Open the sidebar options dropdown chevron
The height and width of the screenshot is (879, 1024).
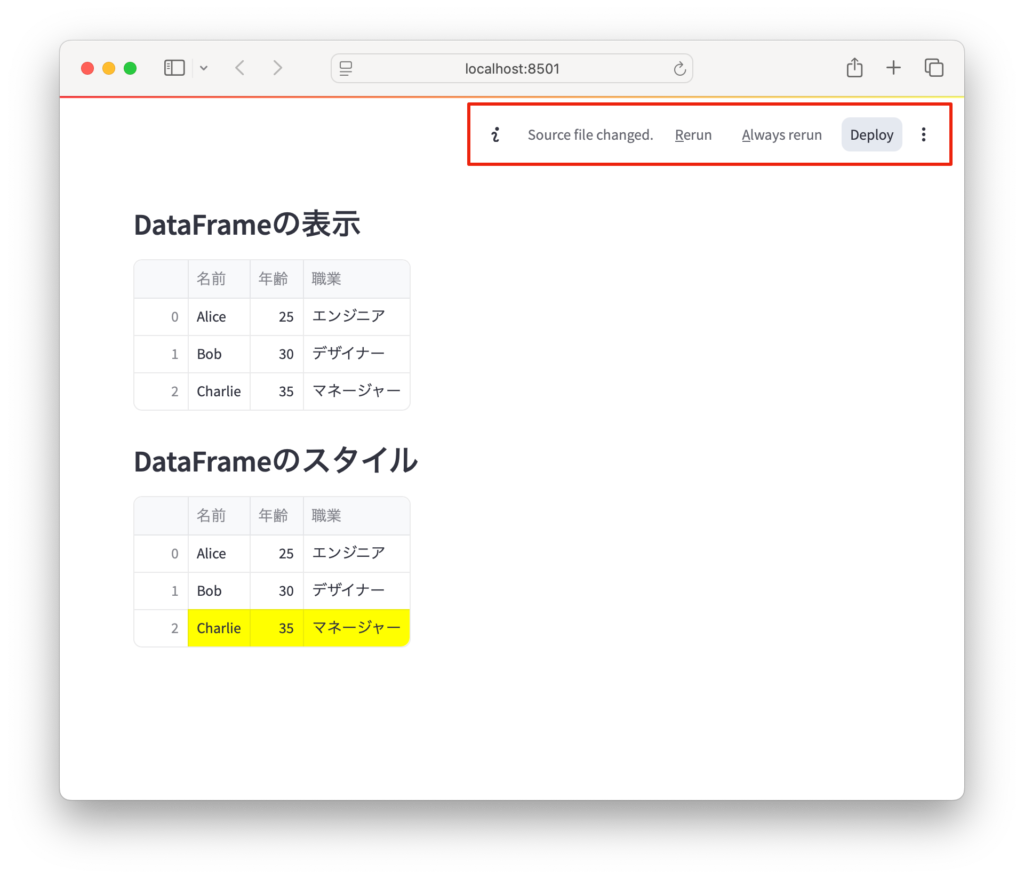click(x=204, y=68)
